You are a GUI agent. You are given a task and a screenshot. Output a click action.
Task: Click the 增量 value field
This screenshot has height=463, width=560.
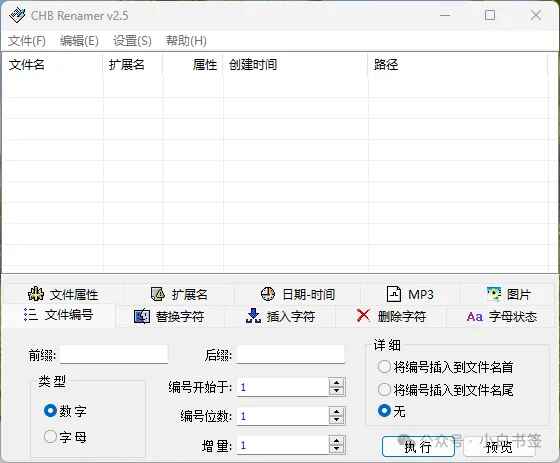point(282,445)
